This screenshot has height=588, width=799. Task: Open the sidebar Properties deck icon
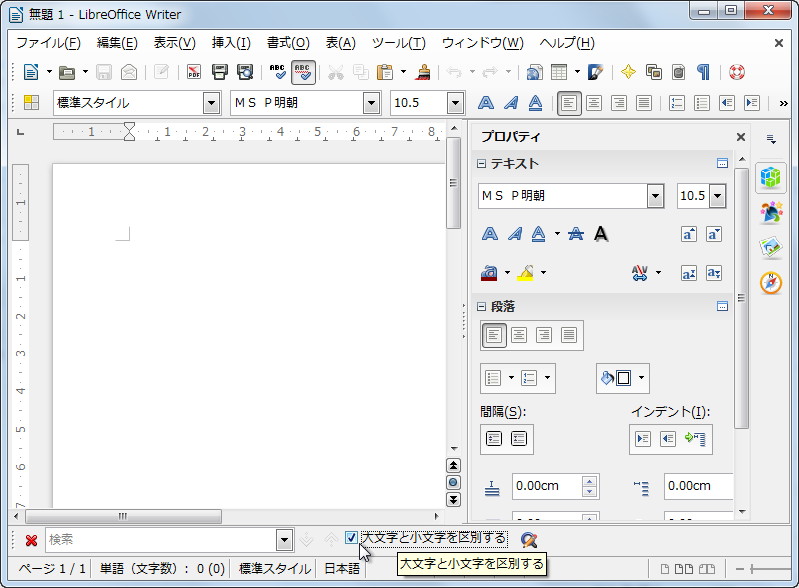[x=770, y=177]
